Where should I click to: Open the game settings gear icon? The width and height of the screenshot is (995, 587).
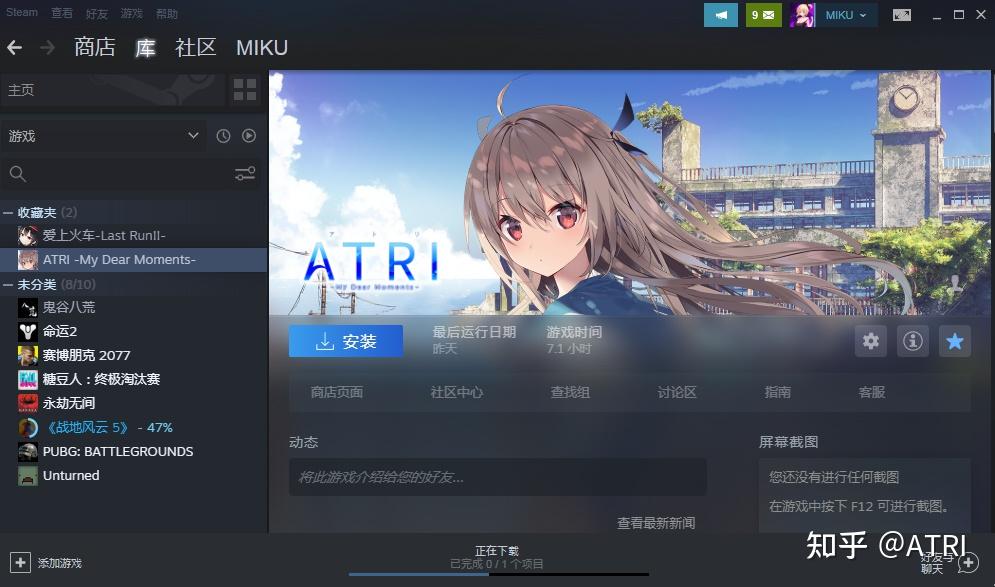pos(870,341)
